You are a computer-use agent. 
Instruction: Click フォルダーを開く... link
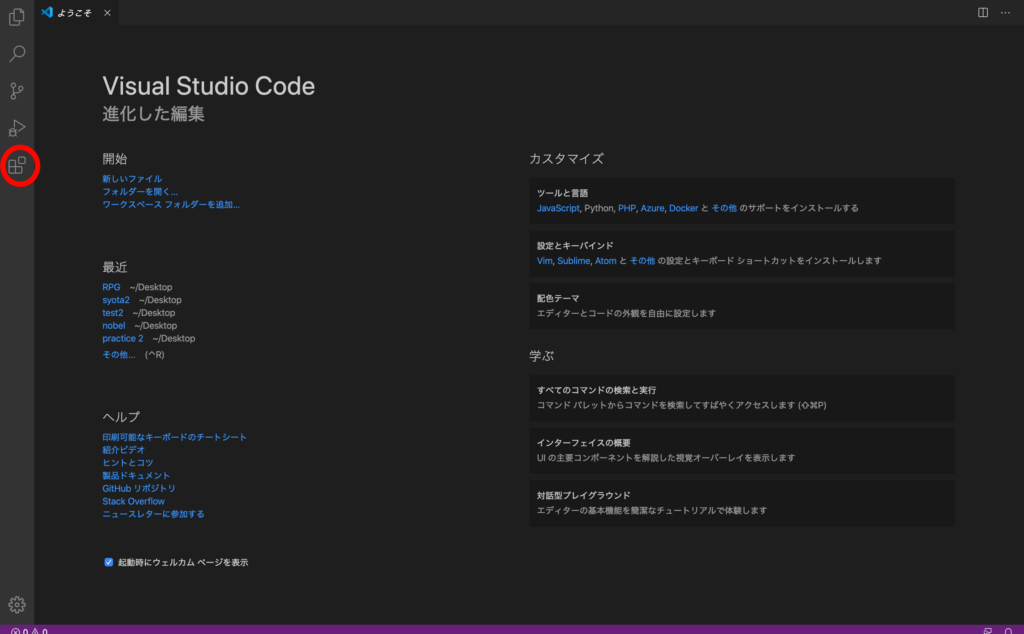tap(140, 191)
